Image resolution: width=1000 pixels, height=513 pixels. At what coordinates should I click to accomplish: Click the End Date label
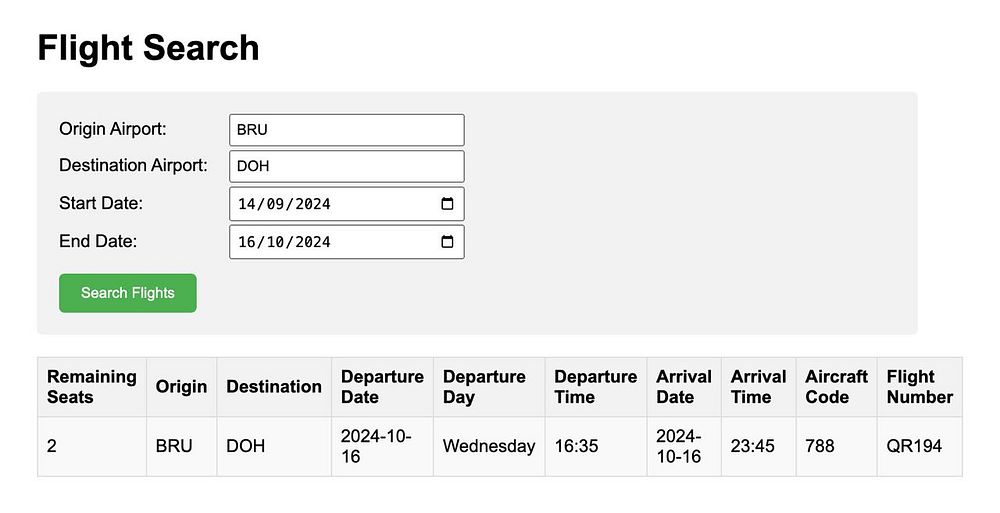click(x=98, y=241)
